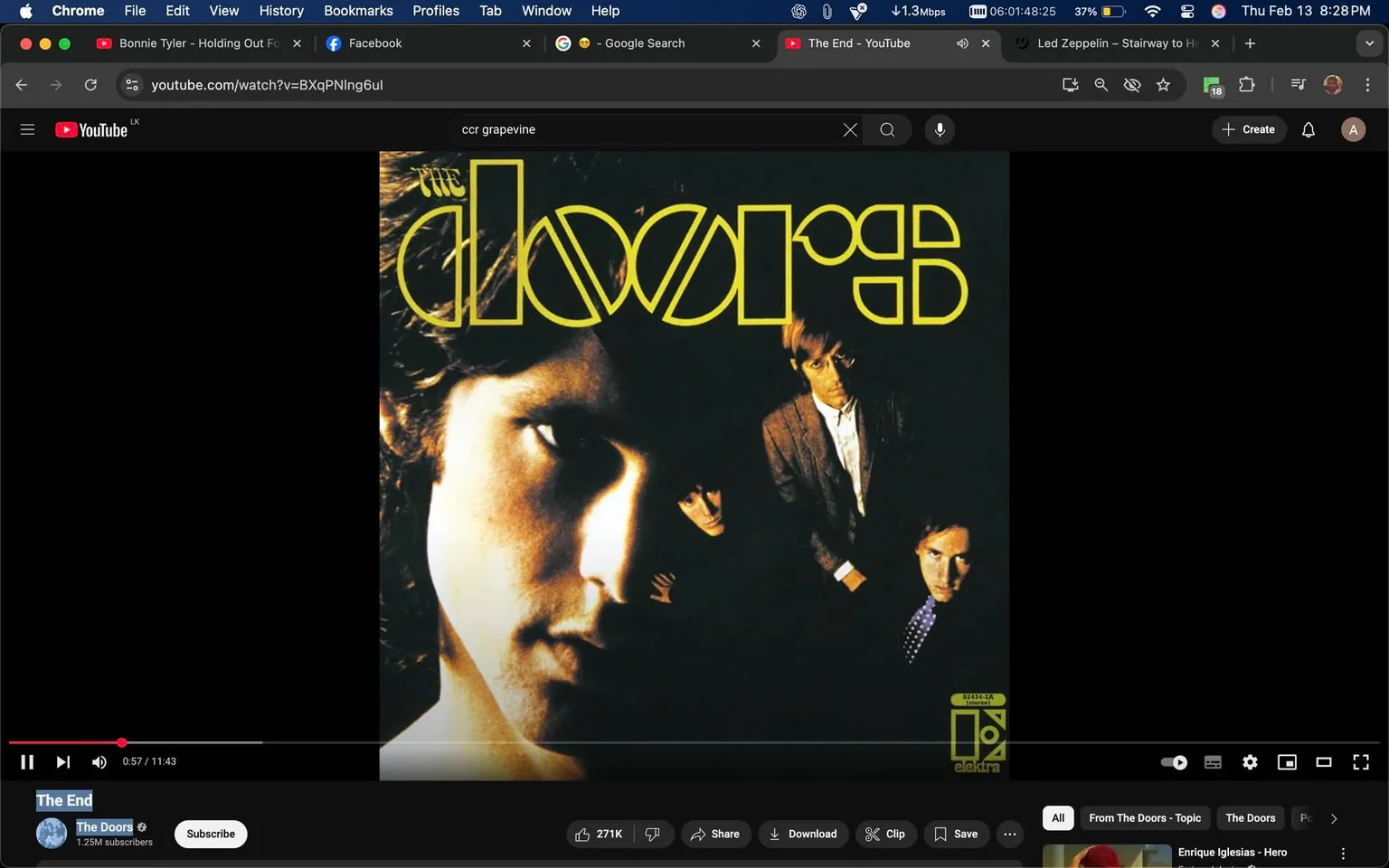Toggle autoplay for the next video
The height and width of the screenshot is (868, 1389).
pyautogui.click(x=1173, y=762)
